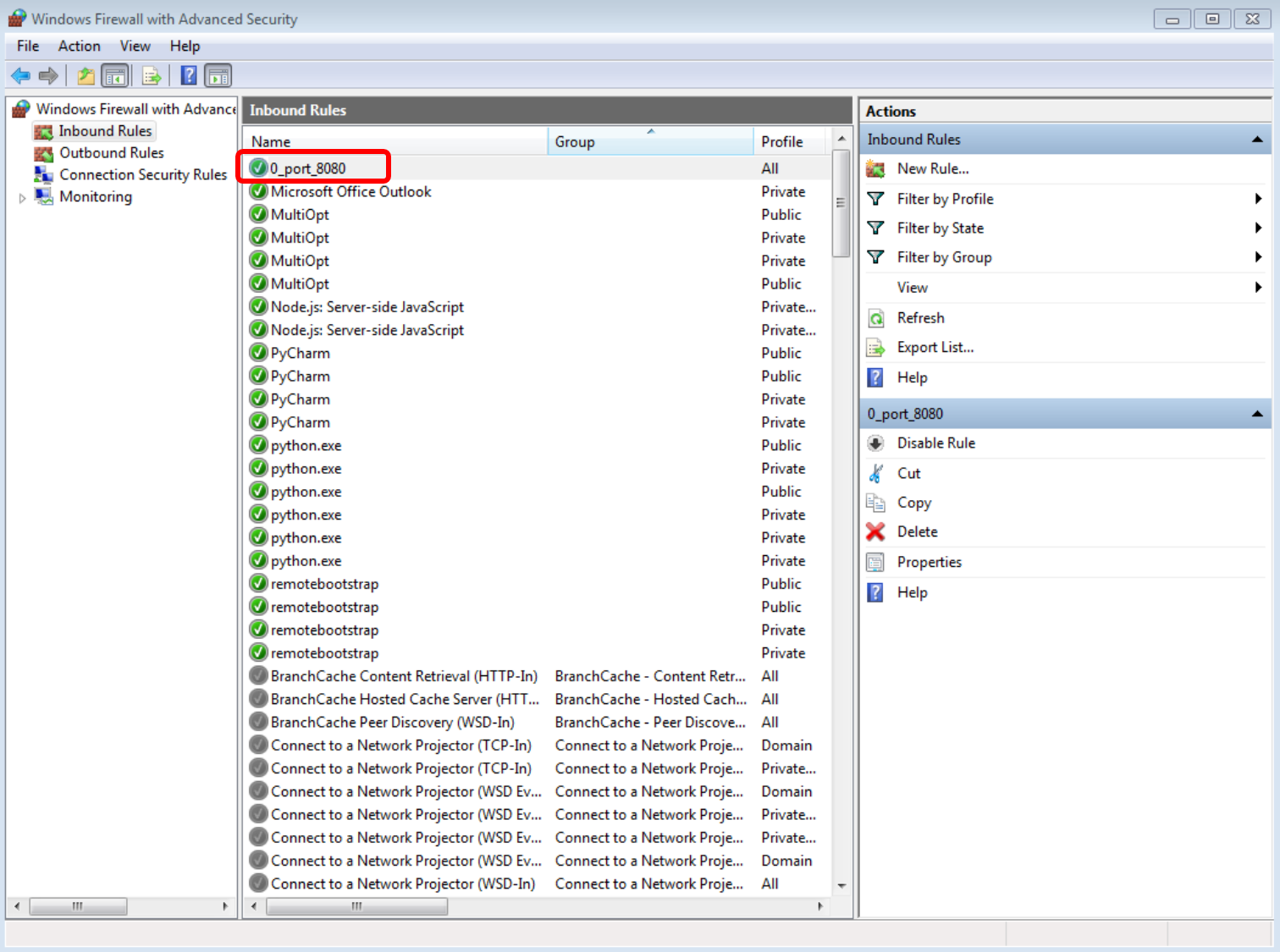
Task: Toggle the Show/Hide Console Tree toolbar icon
Action: (x=115, y=76)
